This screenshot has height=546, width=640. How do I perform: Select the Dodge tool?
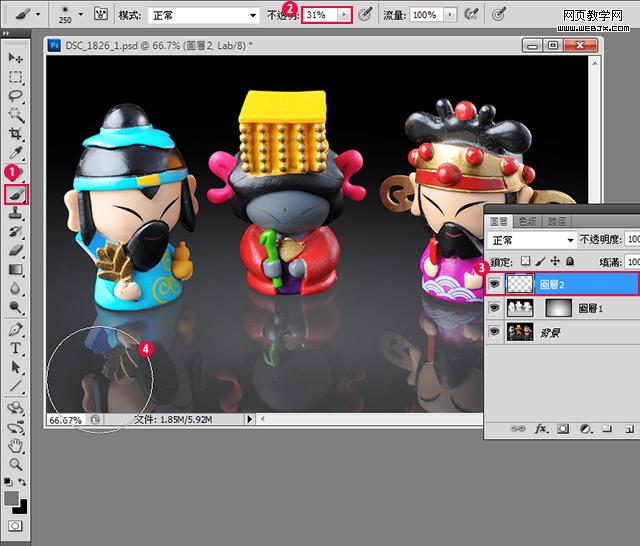point(16,307)
